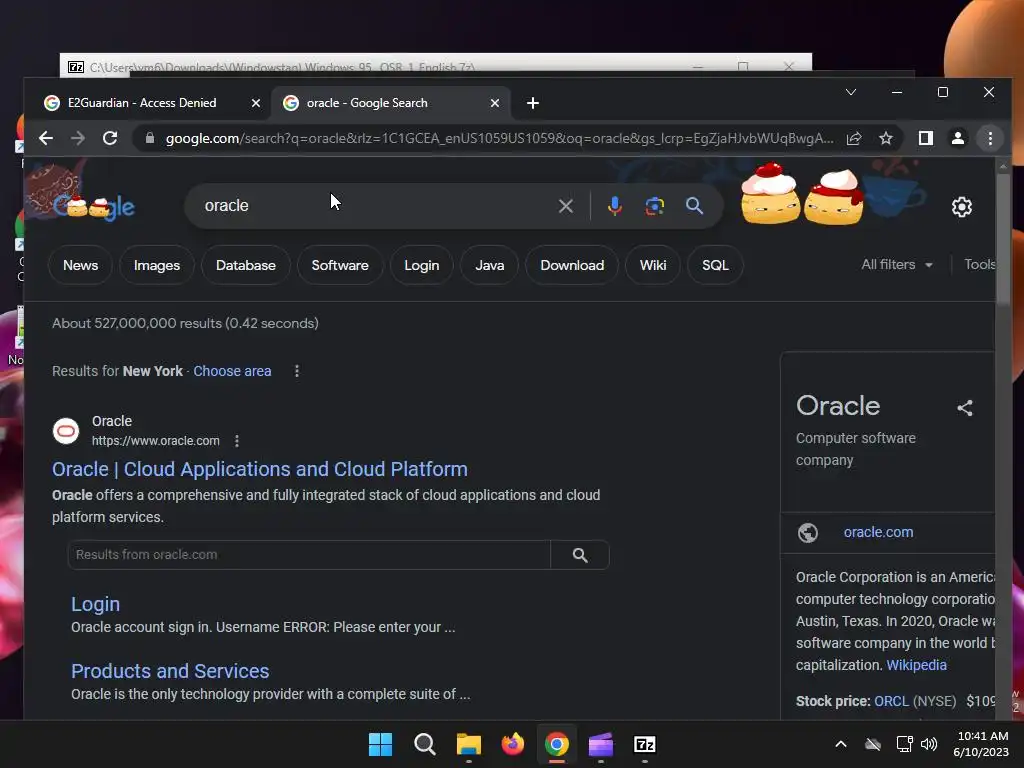Viewport: 1024px width, 768px height.
Task: Open the Wikipedia link in panel
Action: pos(916,665)
